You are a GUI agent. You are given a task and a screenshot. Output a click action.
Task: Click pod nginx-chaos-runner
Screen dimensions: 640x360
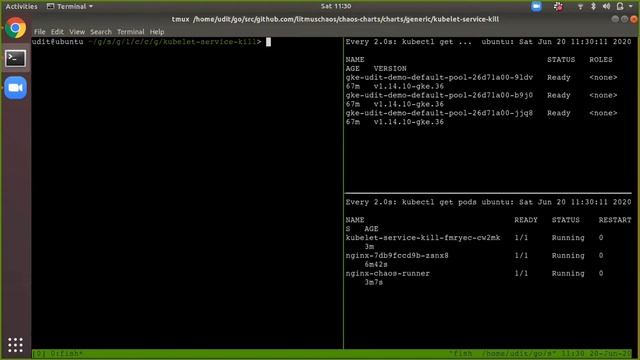click(x=387, y=273)
